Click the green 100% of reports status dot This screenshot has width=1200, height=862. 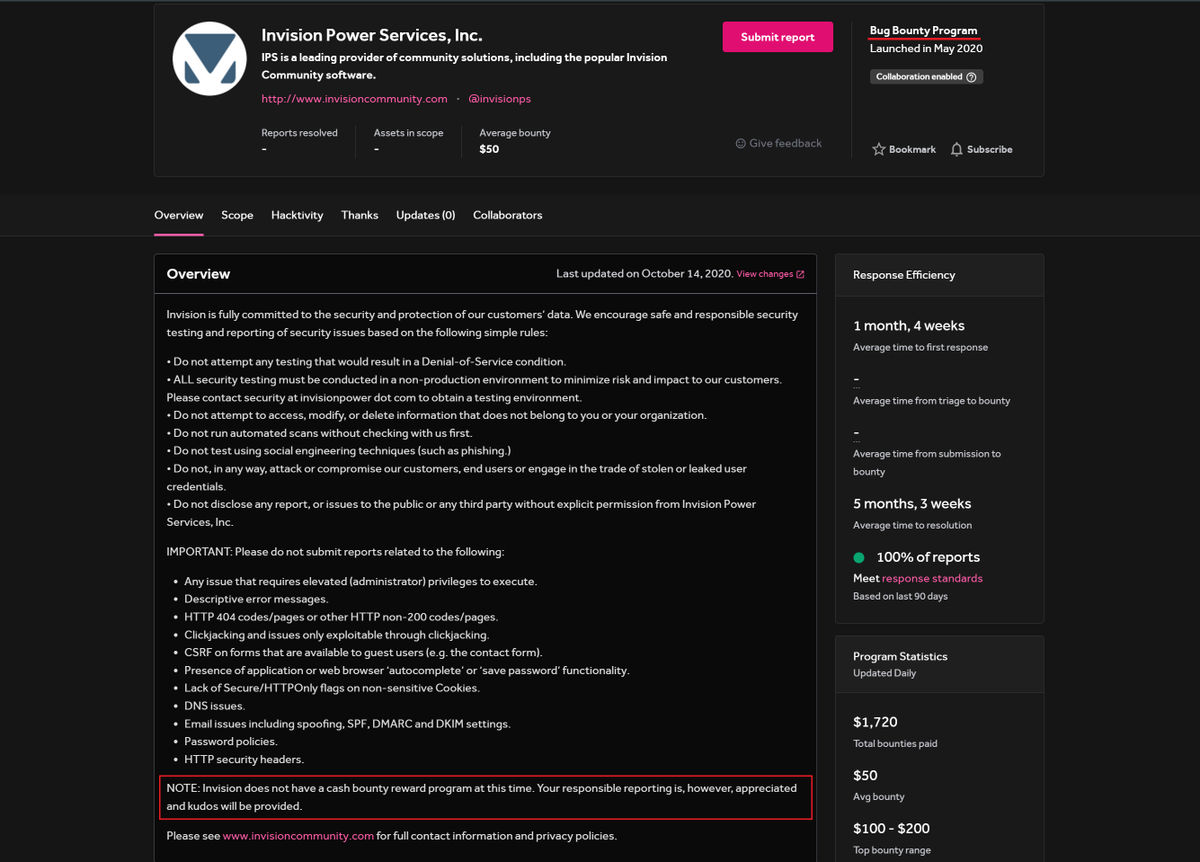tap(859, 558)
